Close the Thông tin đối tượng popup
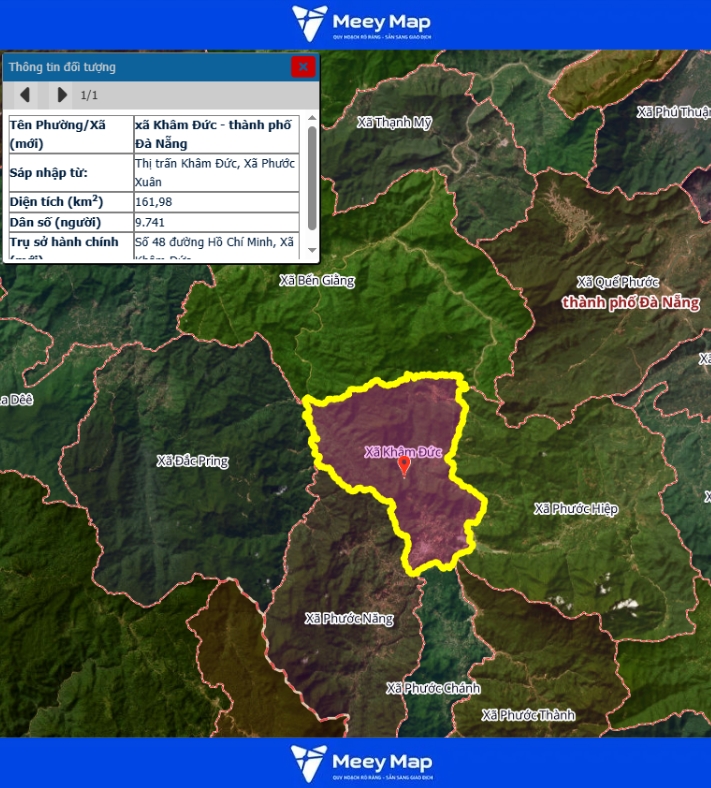This screenshot has height=788, width=711. pos(303,67)
